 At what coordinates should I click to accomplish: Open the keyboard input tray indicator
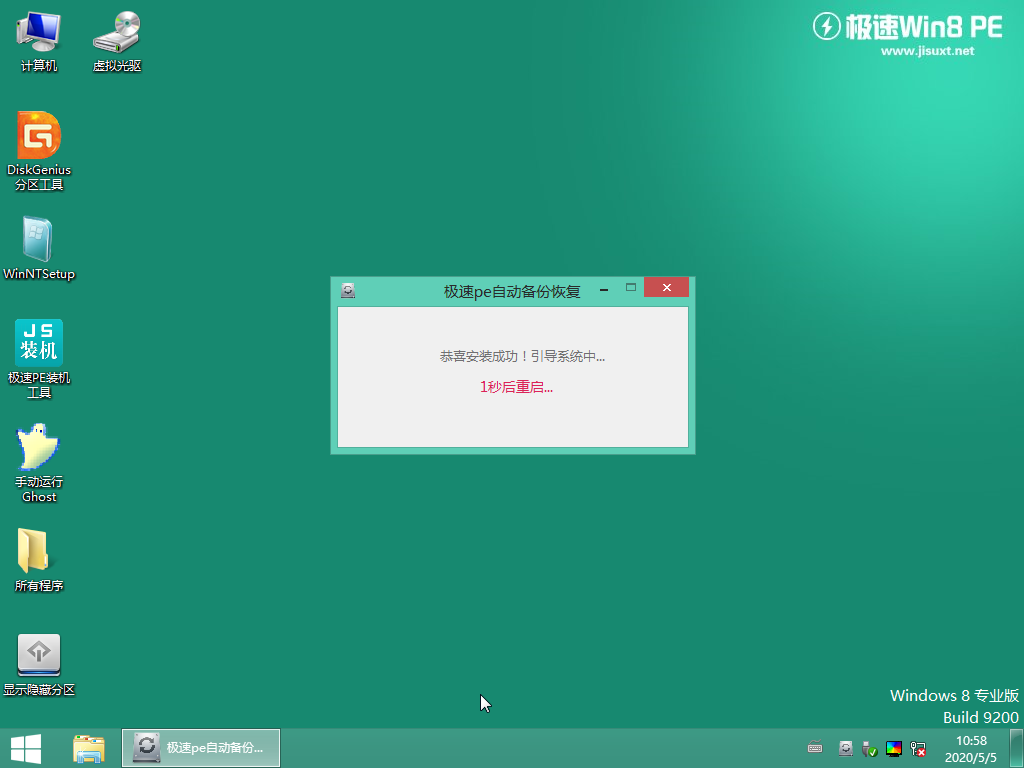coord(815,747)
